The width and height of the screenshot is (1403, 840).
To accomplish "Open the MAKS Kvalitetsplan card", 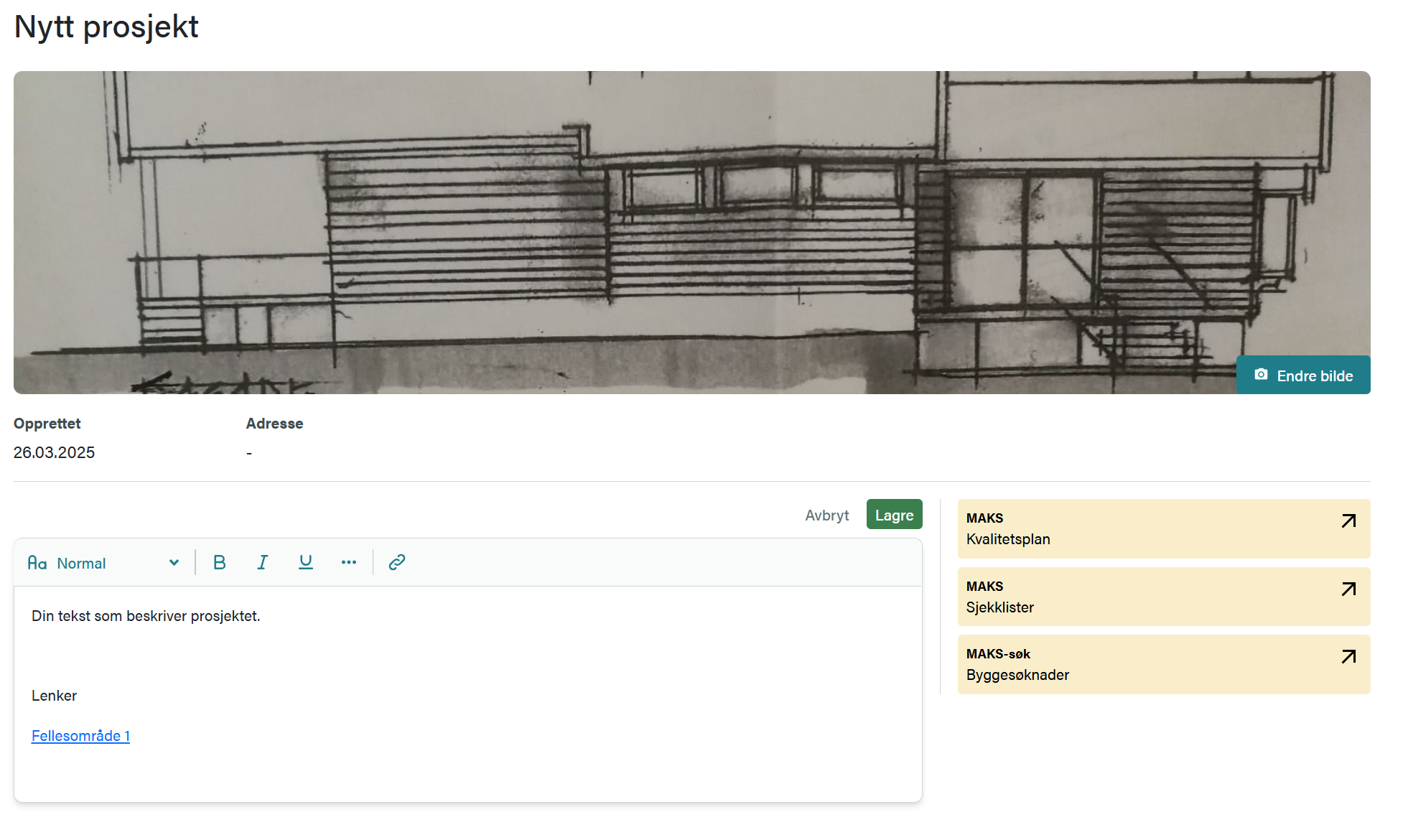I will coord(1149,529).
